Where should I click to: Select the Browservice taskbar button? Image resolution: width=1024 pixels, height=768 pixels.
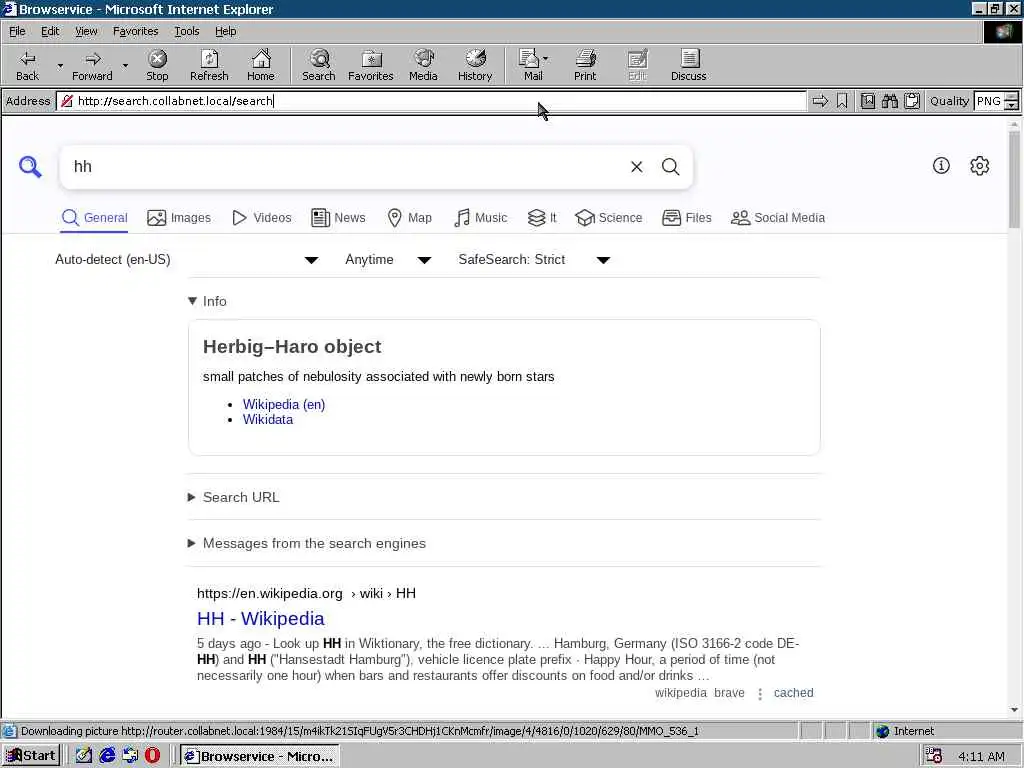pos(260,756)
